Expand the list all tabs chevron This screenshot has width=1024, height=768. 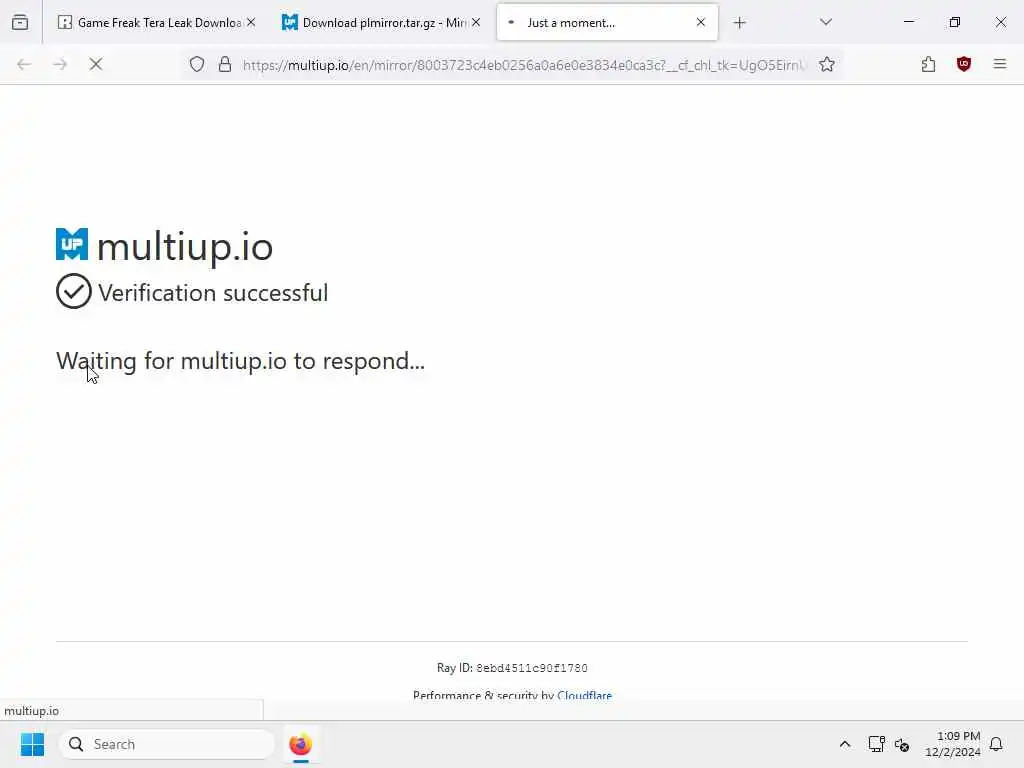825,22
